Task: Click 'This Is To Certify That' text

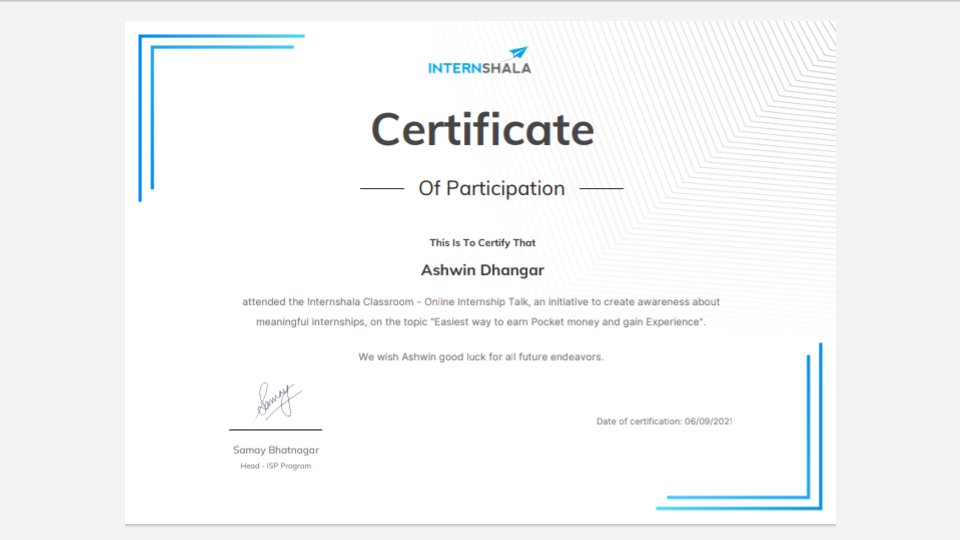Action: (x=482, y=242)
